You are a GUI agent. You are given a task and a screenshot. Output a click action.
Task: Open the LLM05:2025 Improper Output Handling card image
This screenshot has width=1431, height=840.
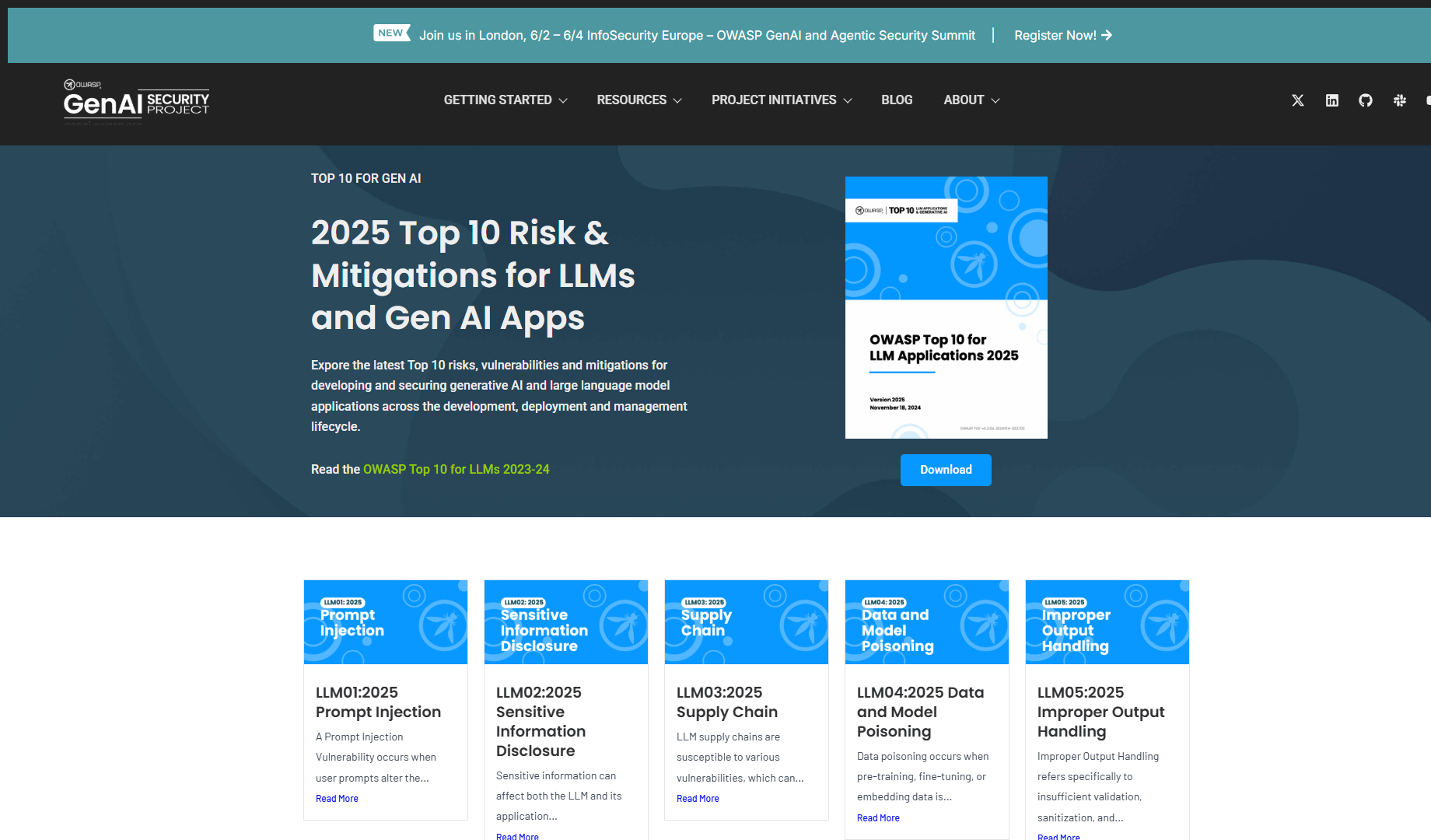point(1107,622)
